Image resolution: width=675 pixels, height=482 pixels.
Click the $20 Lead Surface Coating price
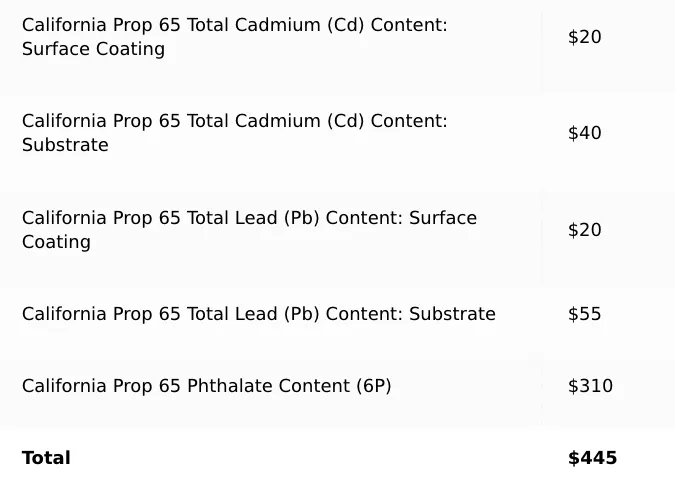coord(584,230)
